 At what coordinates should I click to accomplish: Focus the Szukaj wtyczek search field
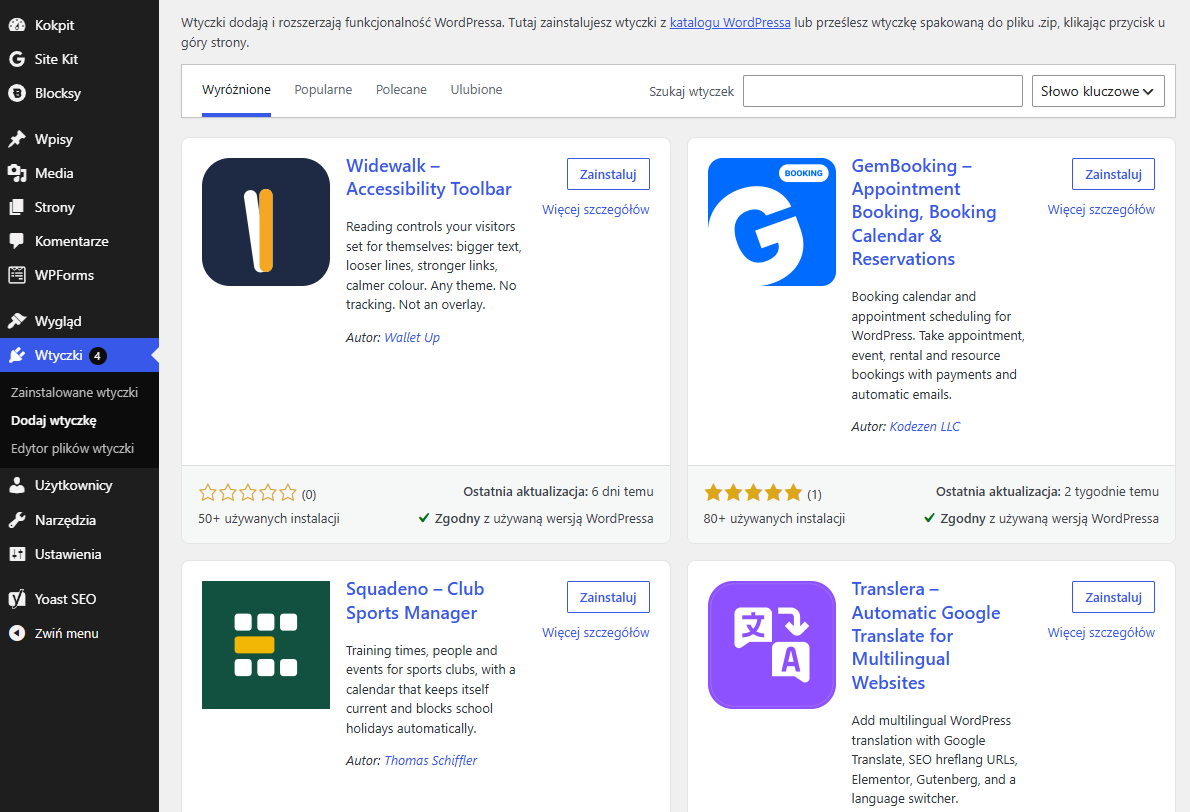tap(883, 91)
